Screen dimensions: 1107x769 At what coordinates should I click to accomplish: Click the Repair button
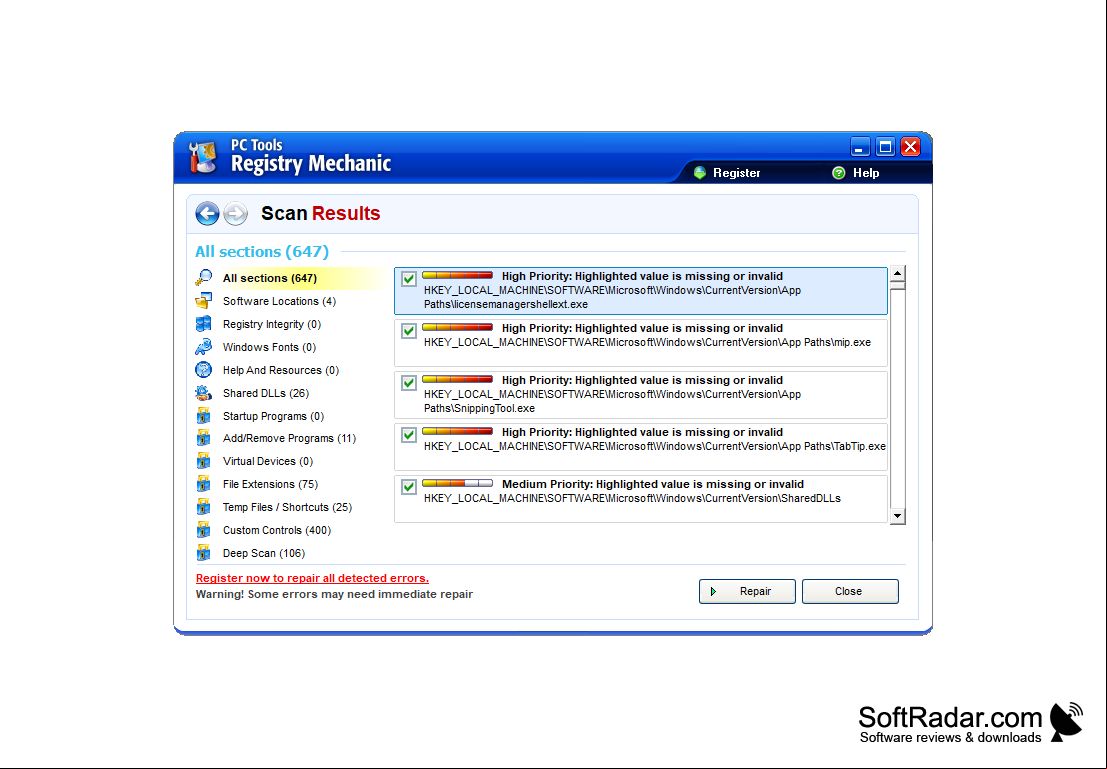[x=747, y=591]
